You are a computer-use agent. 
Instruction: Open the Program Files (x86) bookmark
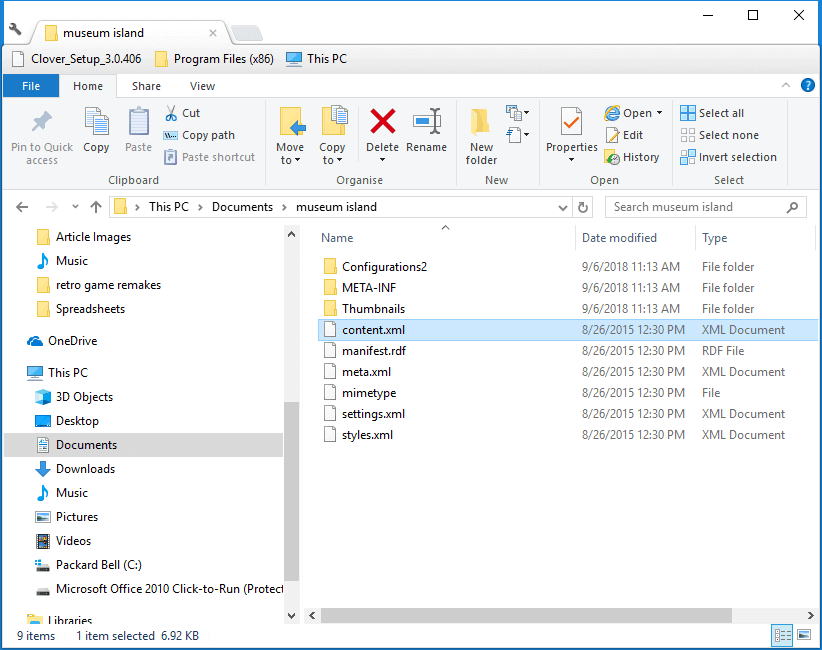click(x=214, y=59)
